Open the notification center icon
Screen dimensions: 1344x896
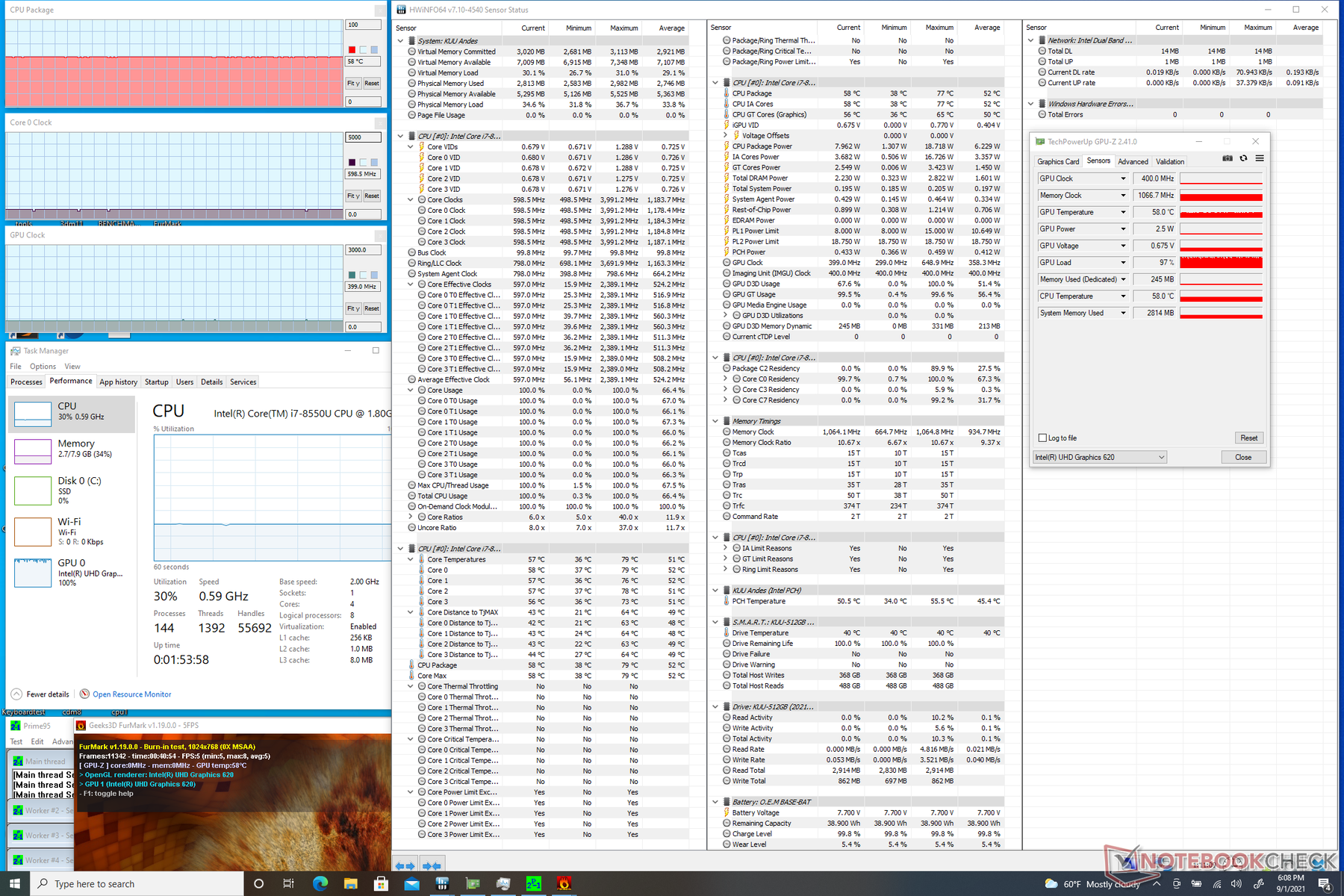1325,884
